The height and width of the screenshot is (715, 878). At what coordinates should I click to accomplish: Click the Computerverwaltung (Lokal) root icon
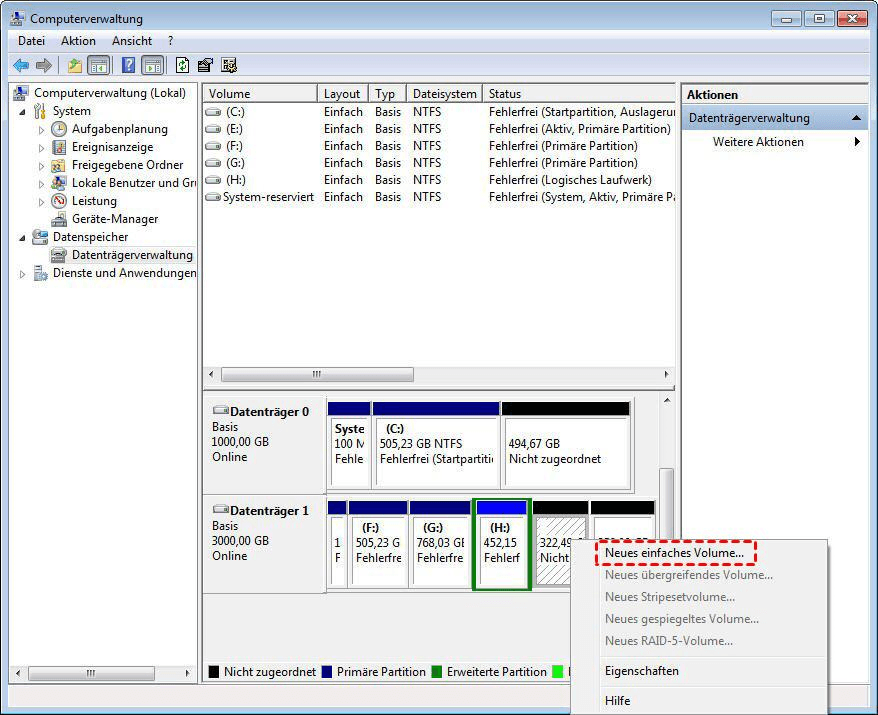point(21,93)
